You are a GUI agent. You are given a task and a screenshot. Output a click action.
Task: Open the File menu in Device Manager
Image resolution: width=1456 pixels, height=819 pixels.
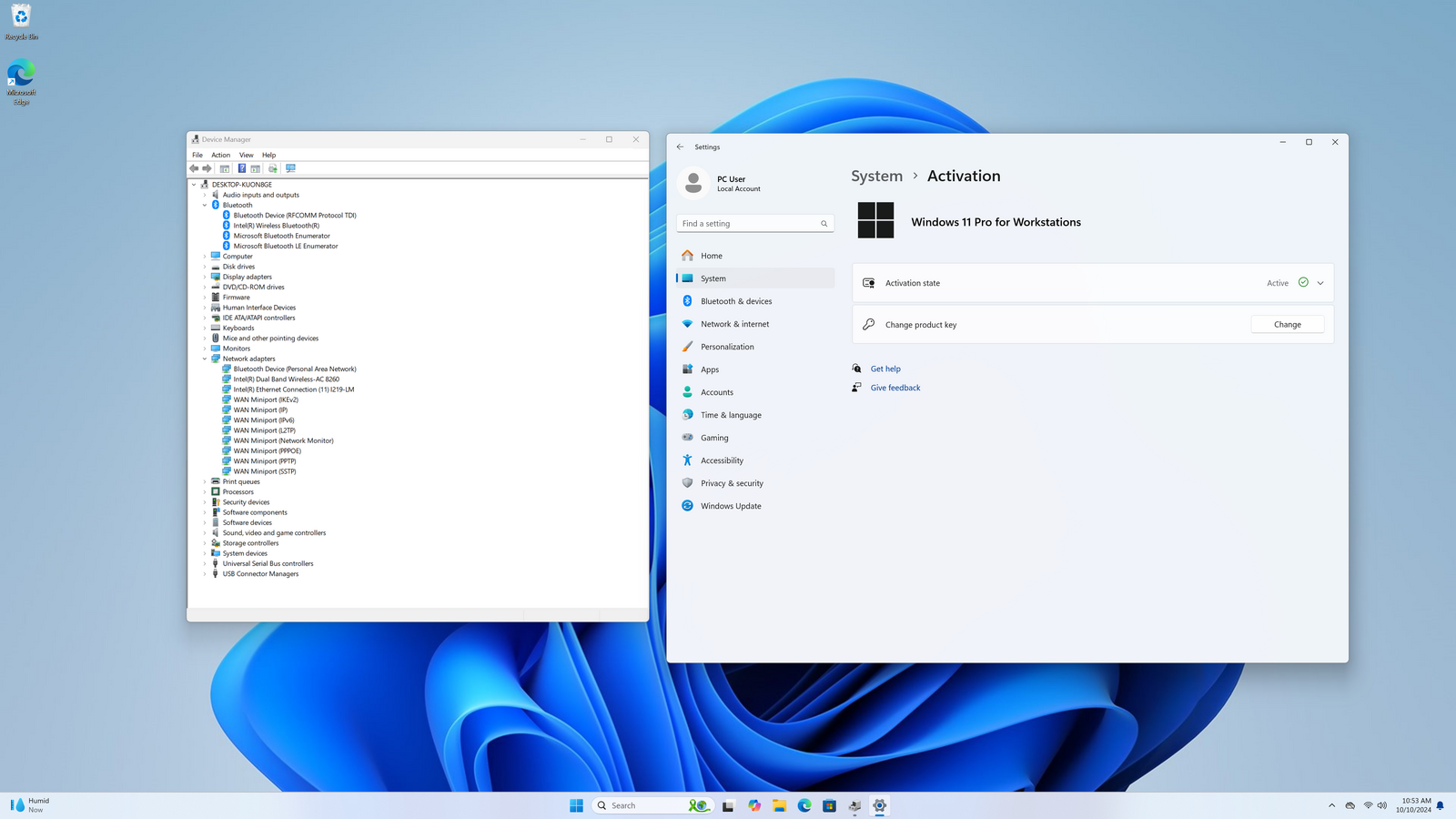[197, 155]
